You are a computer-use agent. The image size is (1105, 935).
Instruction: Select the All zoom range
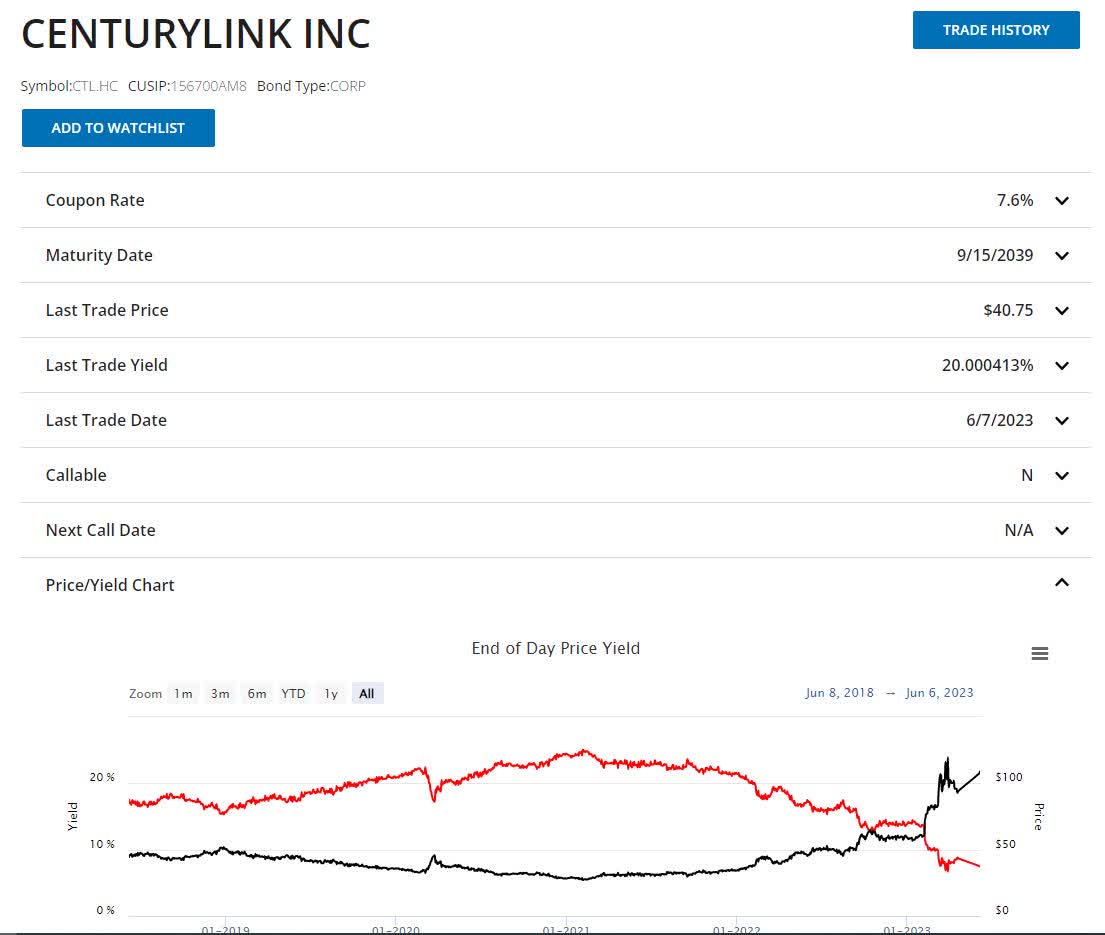(x=366, y=693)
